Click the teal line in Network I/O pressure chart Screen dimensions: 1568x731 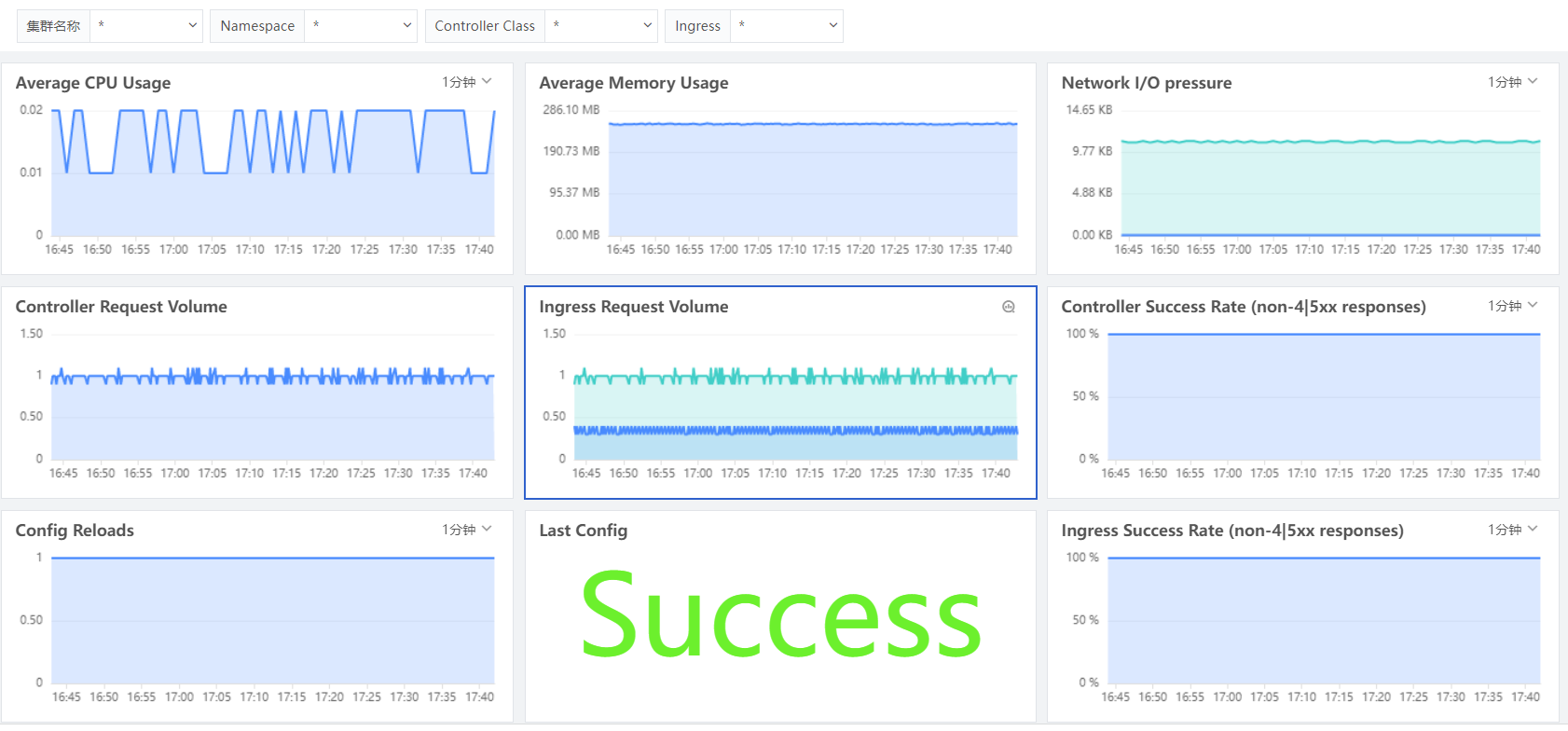[1330, 142]
